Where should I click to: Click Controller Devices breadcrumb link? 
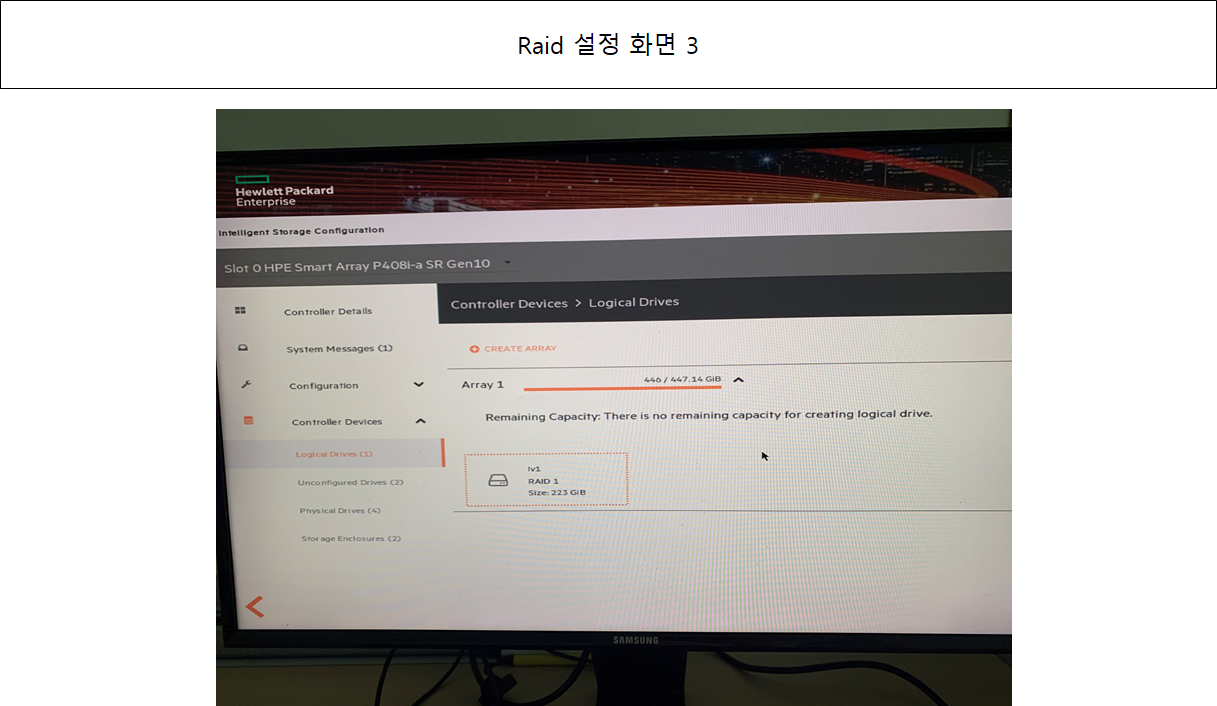point(509,303)
